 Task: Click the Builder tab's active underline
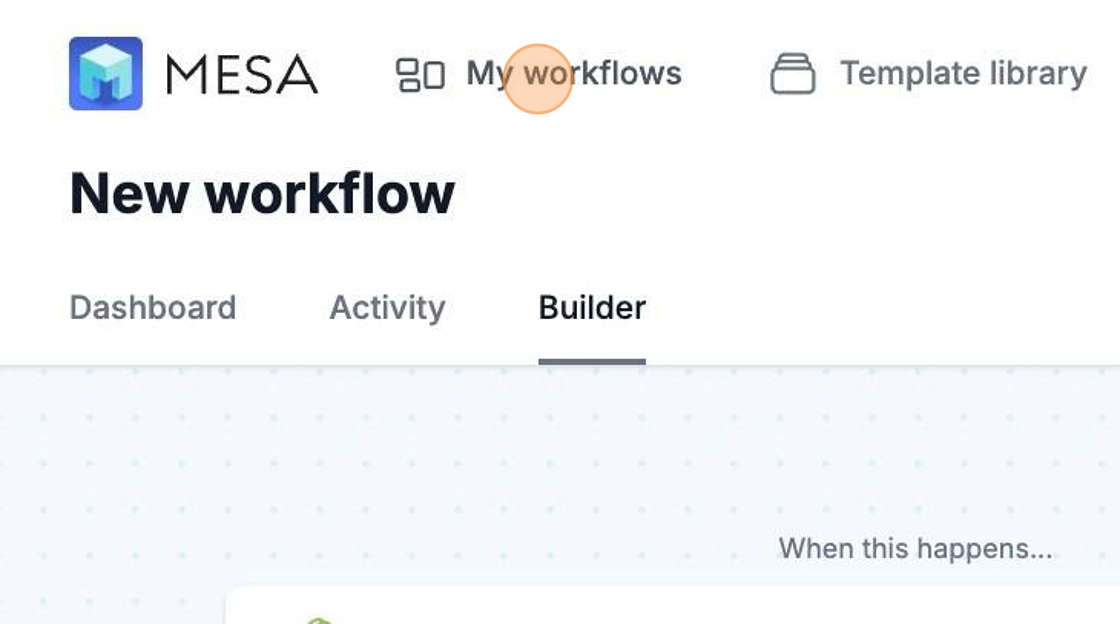[592, 361]
